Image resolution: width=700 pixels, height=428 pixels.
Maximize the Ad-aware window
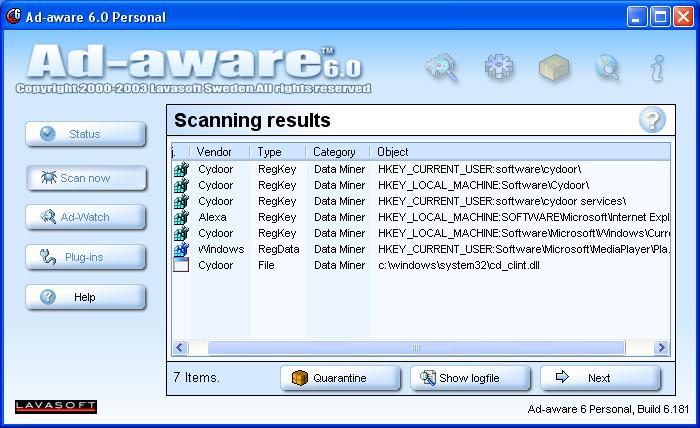coord(660,17)
